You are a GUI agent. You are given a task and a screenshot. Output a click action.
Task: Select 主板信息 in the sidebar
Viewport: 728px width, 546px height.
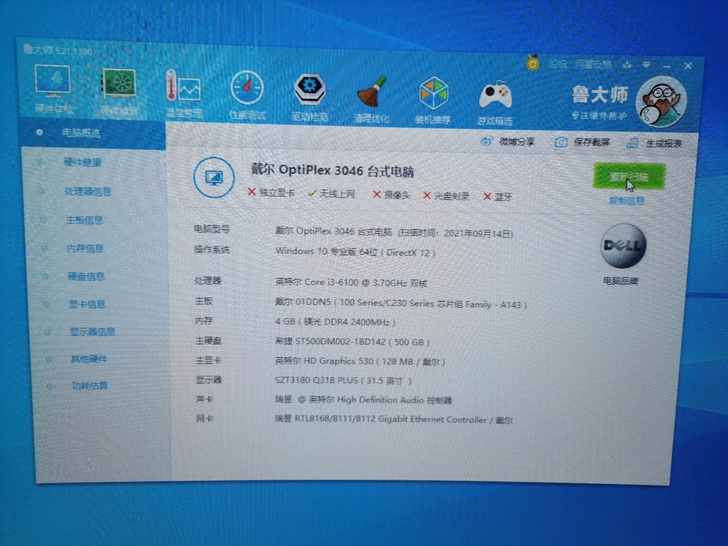click(x=84, y=220)
